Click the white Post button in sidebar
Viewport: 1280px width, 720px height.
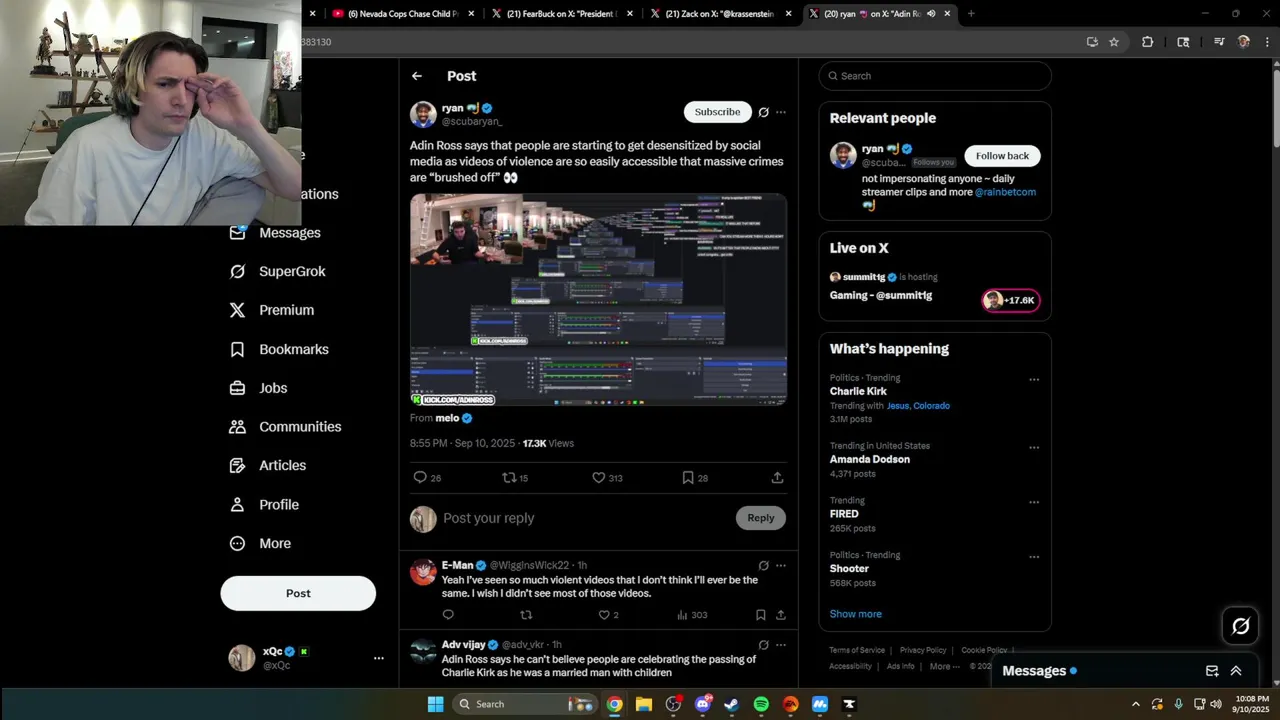click(x=298, y=593)
